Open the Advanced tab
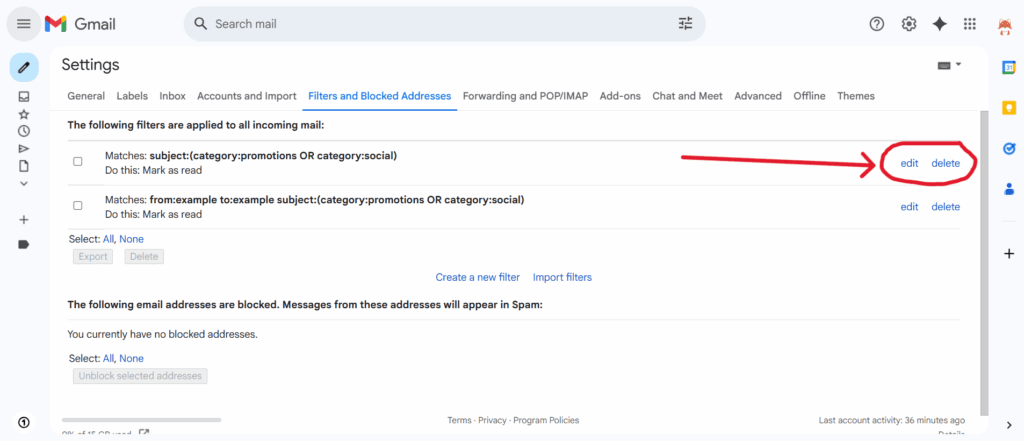 [758, 96]
